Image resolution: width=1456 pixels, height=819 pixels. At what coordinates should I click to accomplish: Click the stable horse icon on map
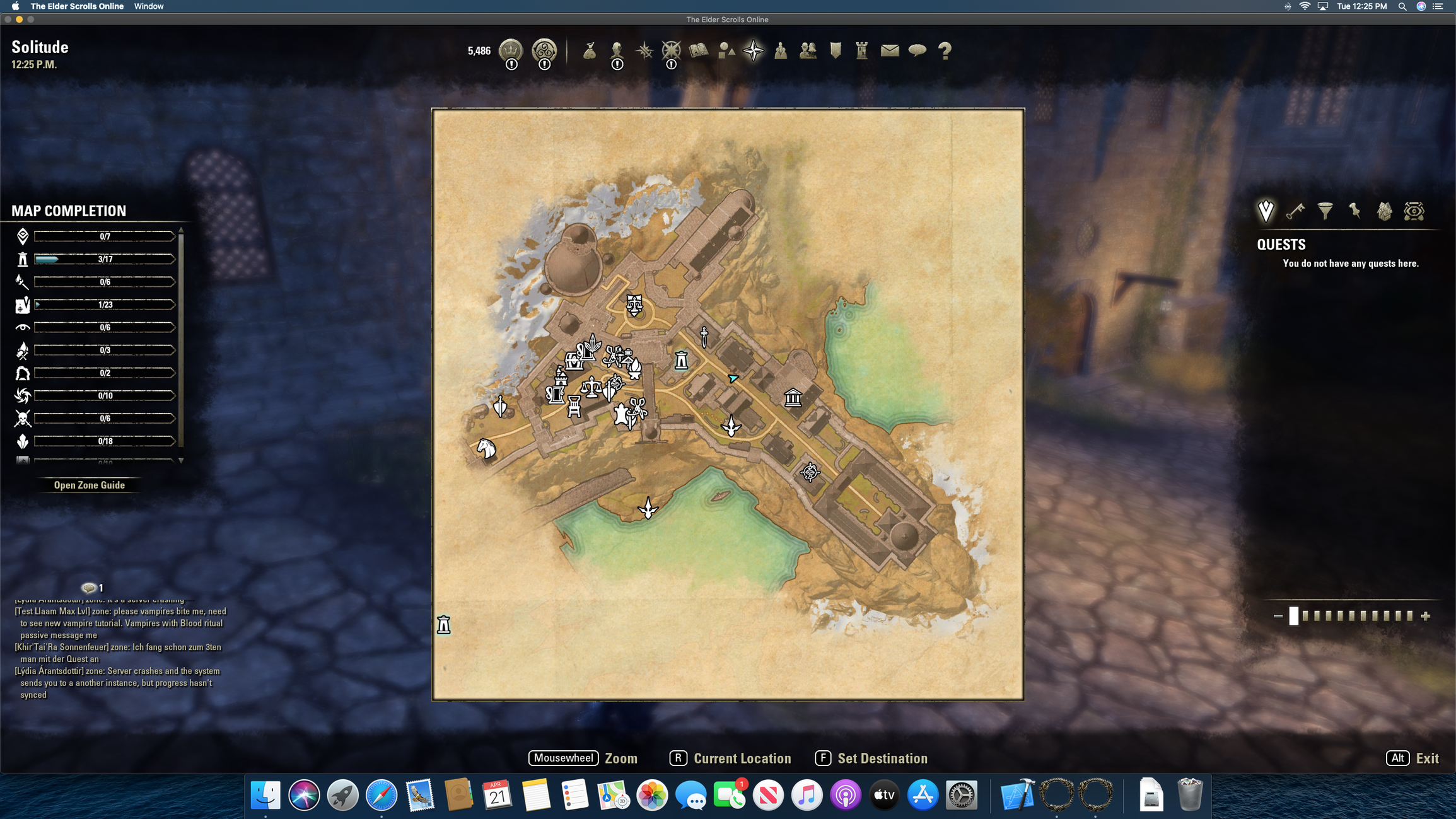[x=486, y=448]
